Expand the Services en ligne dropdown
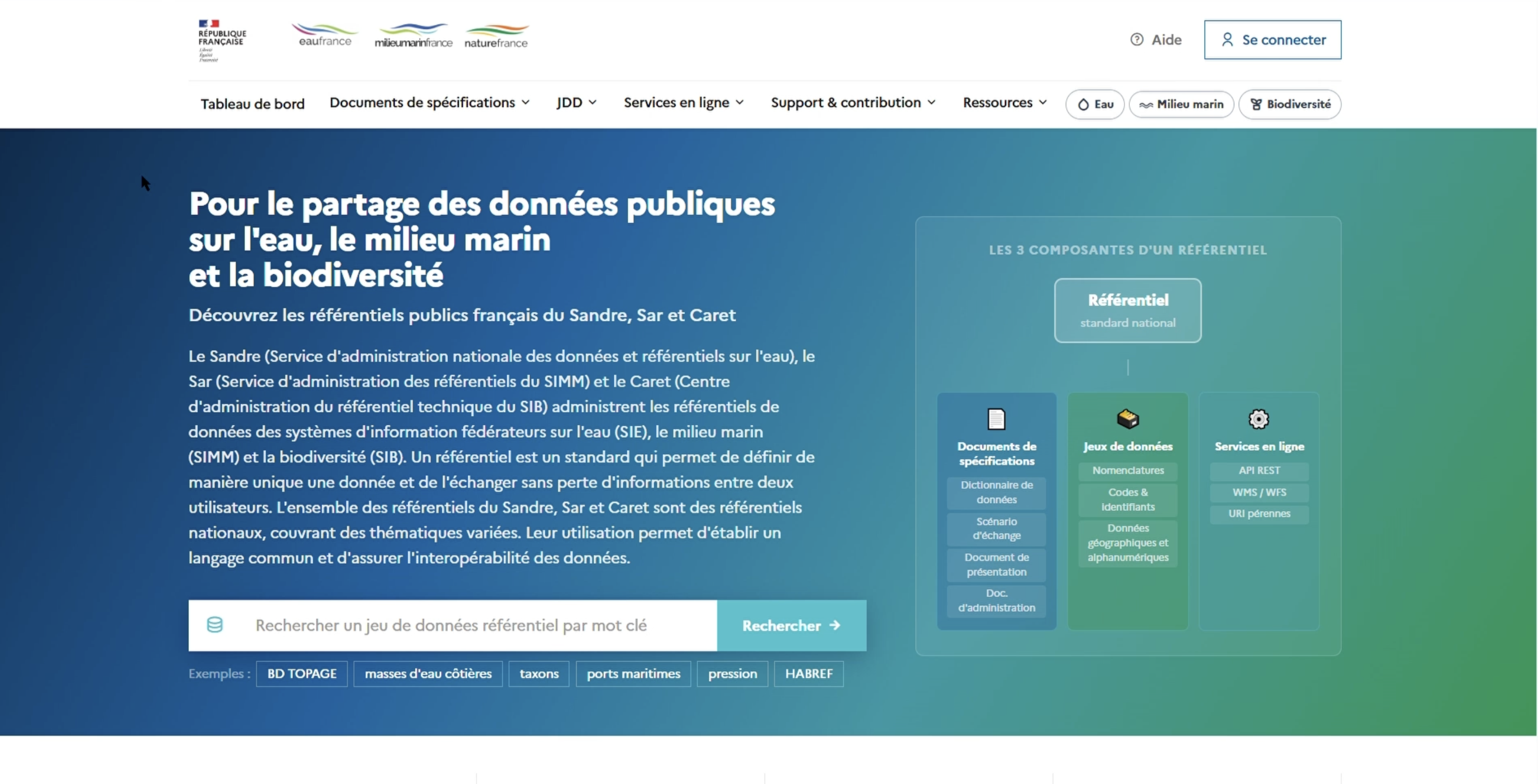The image size is (1538, 784). point(684,103)
